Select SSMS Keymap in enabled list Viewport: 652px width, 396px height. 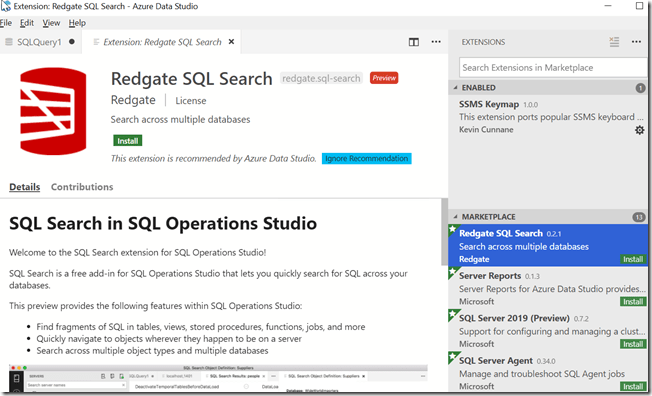(548, 117)
